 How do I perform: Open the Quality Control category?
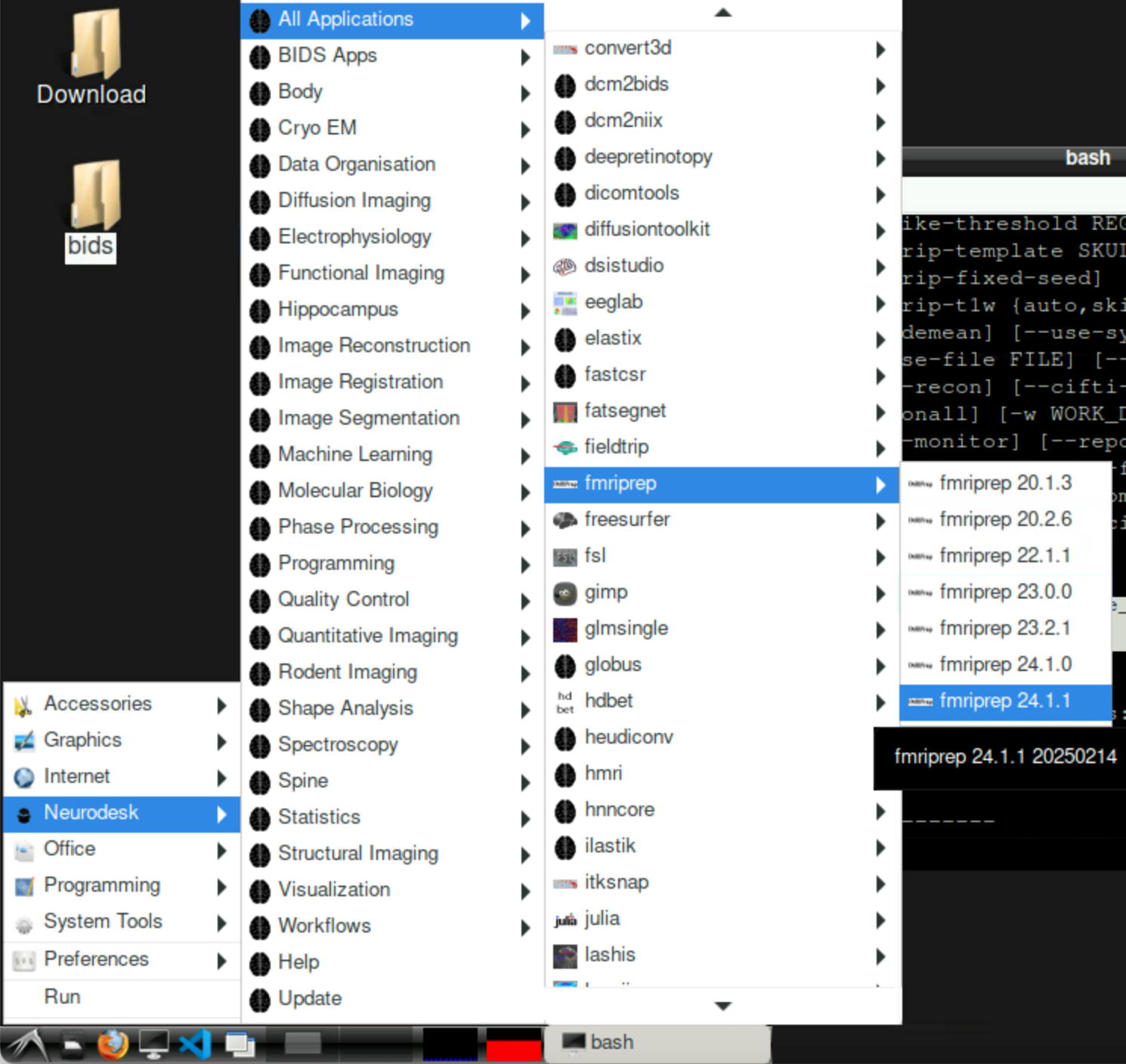pos(392,600)
